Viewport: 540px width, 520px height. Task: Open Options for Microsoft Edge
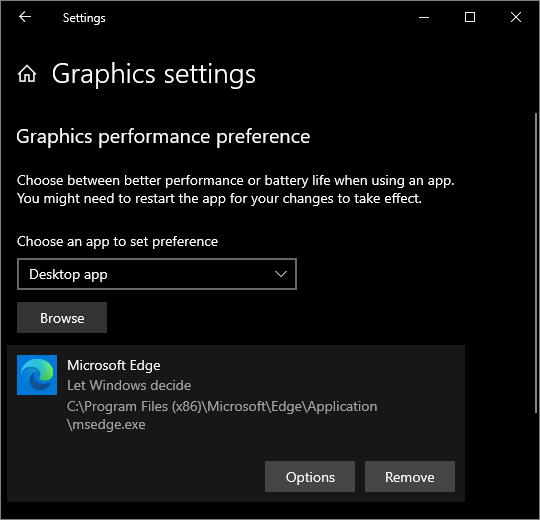pyautogui.click(x=310, y=477)
